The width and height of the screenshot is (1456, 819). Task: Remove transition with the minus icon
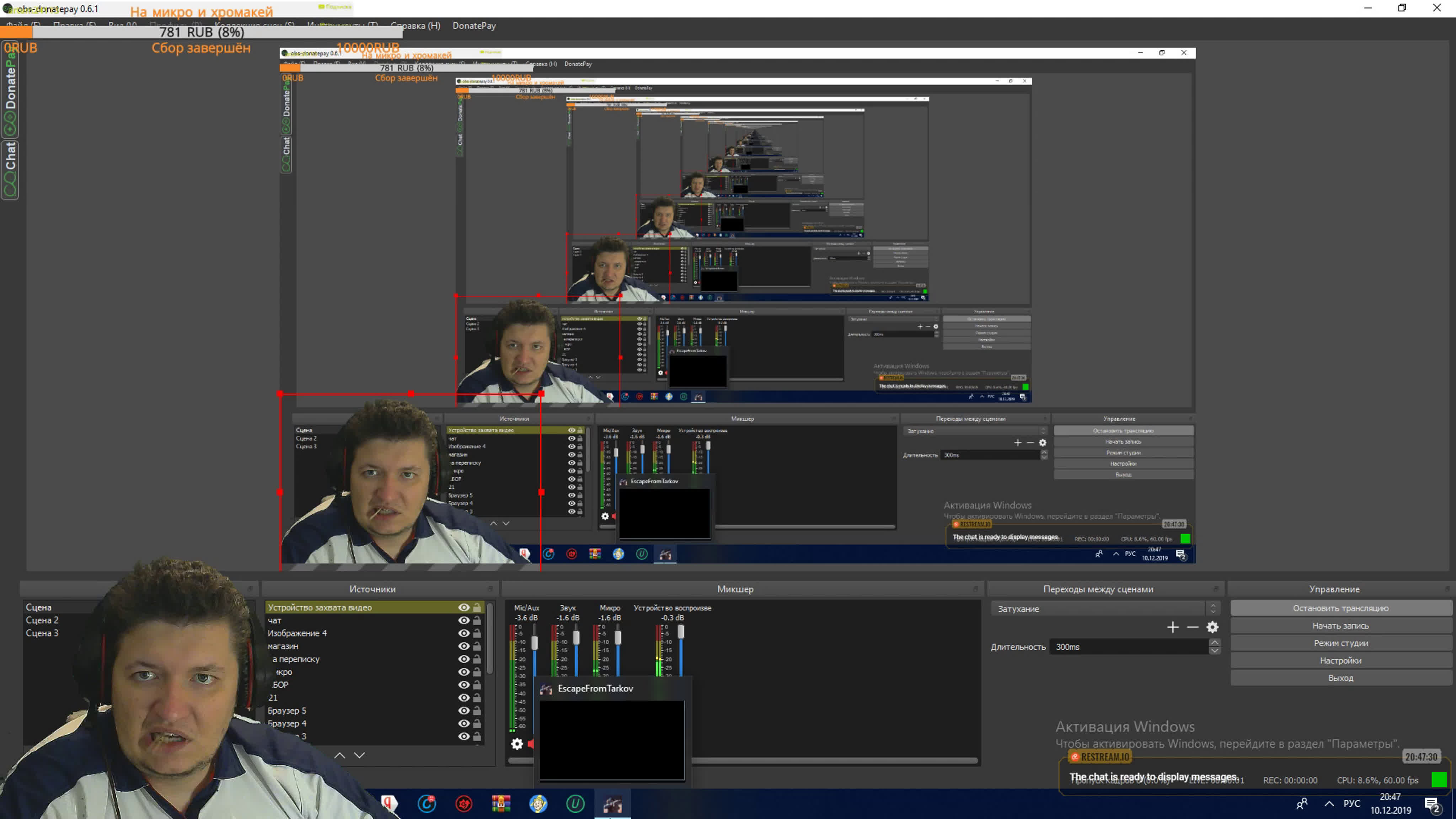[1193, 627]
